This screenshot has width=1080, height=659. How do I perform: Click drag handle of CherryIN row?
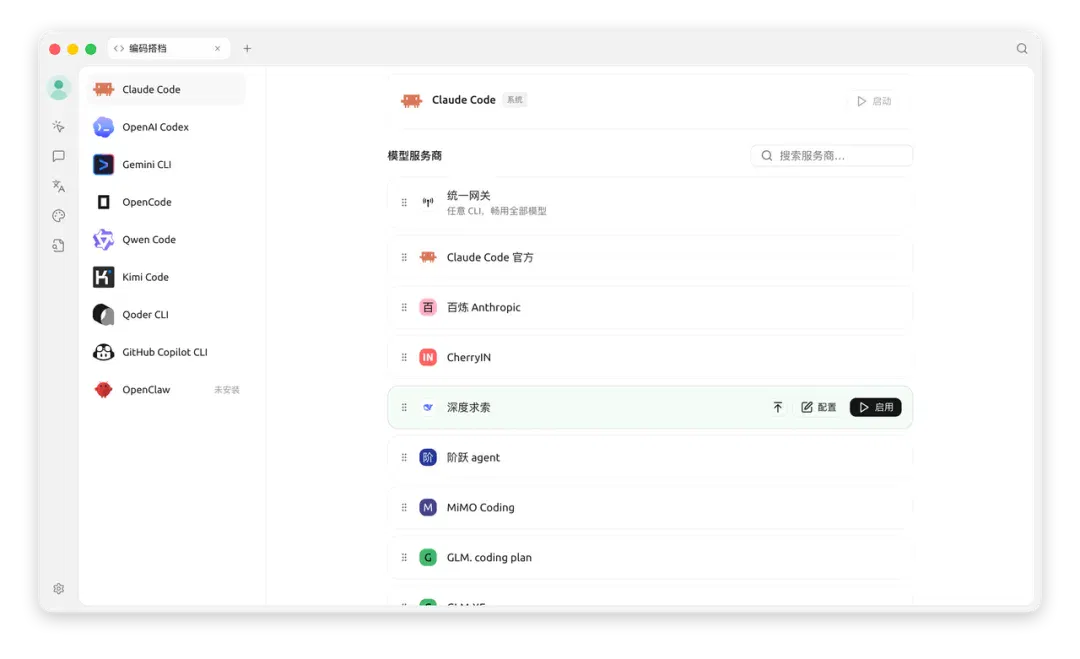[x=404, y=357]
